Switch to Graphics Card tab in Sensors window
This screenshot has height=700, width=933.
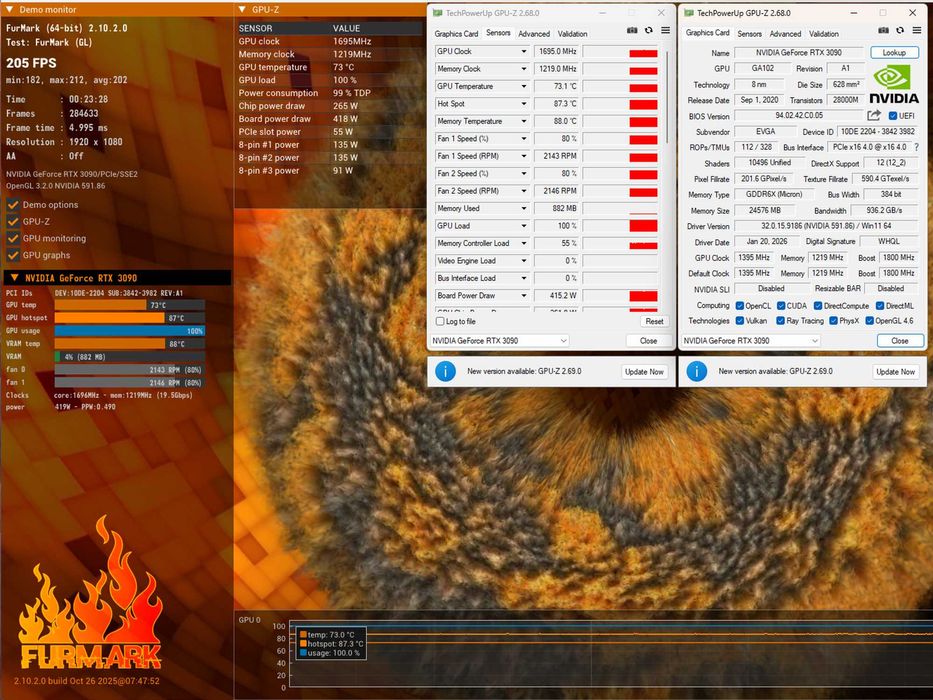[456, 34]
